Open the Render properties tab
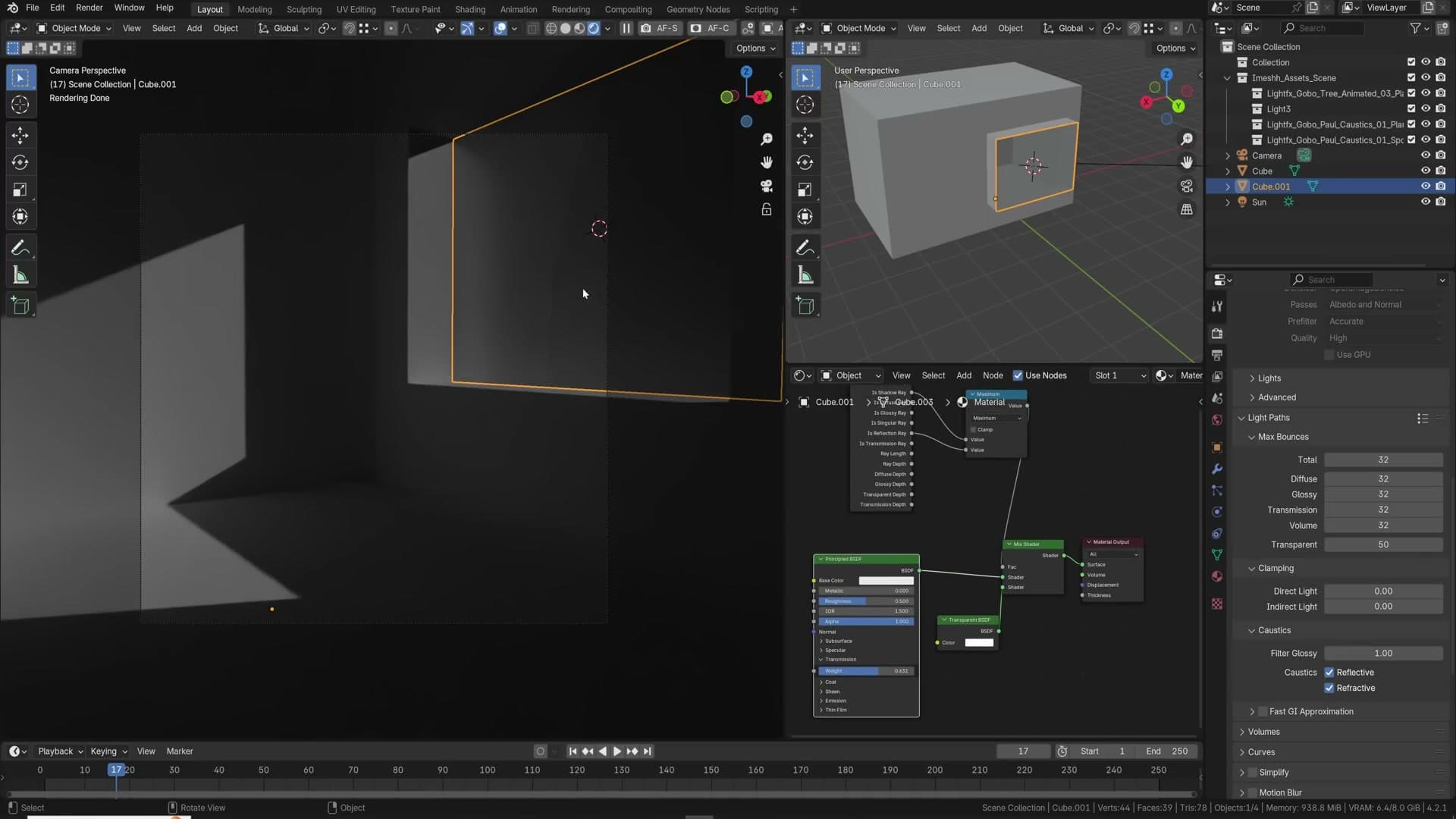The height and width of the screenshot is (819, 1456). [1217, 334]
